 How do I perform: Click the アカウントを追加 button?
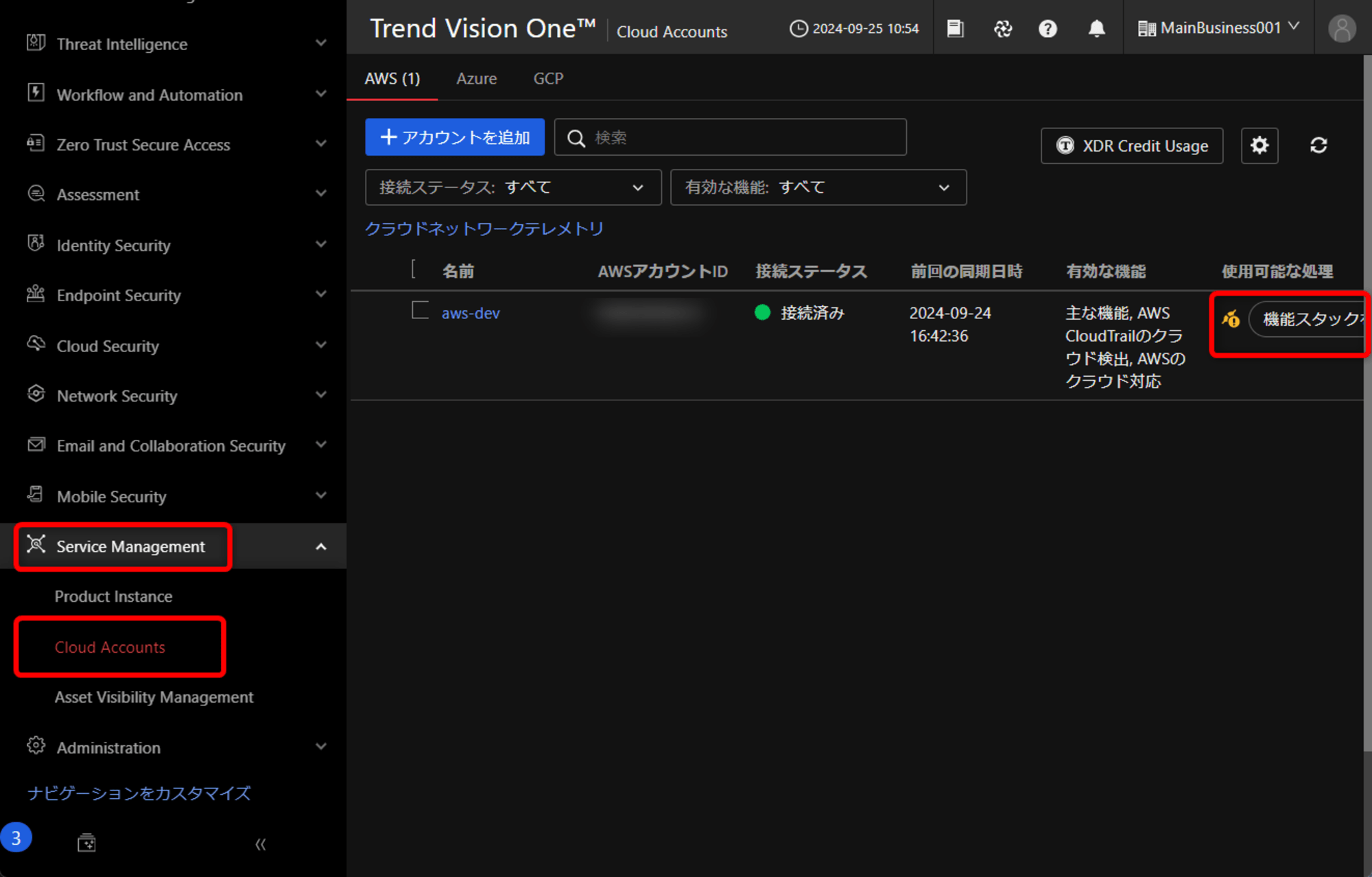point(455,137)
